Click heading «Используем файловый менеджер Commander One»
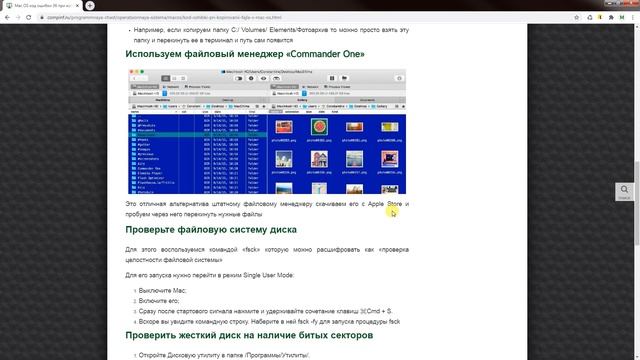 point(245,54)
